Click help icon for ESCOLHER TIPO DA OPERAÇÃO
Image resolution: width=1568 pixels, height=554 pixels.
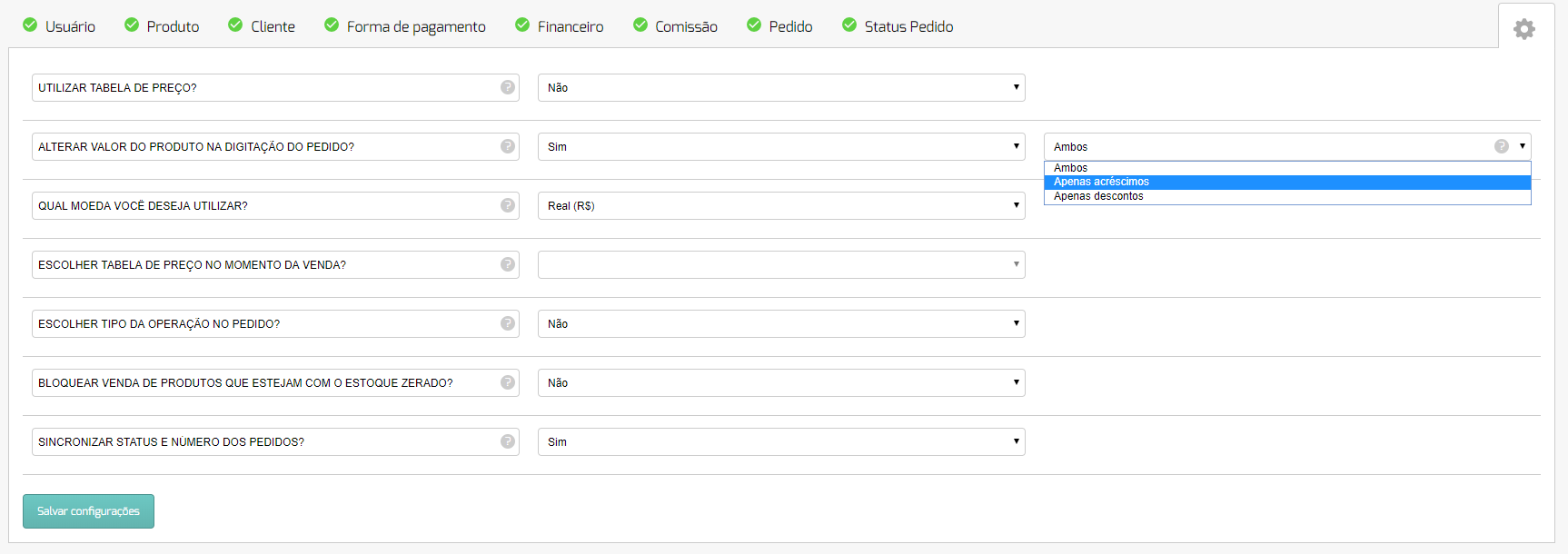508,323
